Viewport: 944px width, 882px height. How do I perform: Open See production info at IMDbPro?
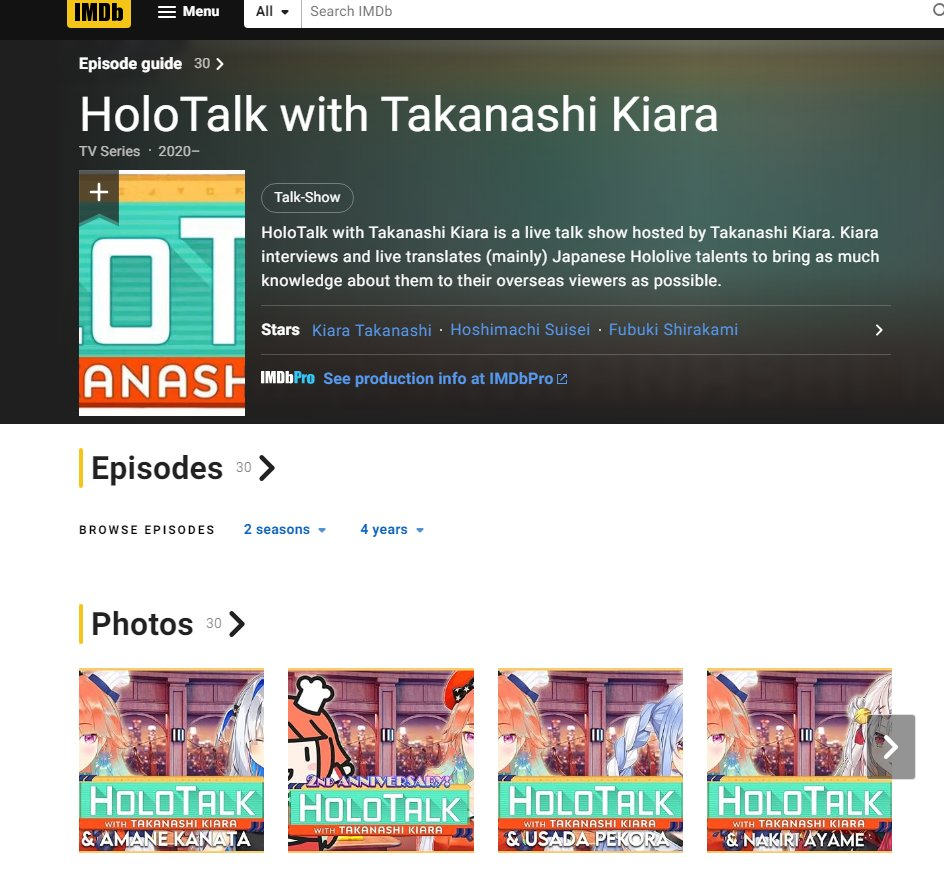[446, 379]
